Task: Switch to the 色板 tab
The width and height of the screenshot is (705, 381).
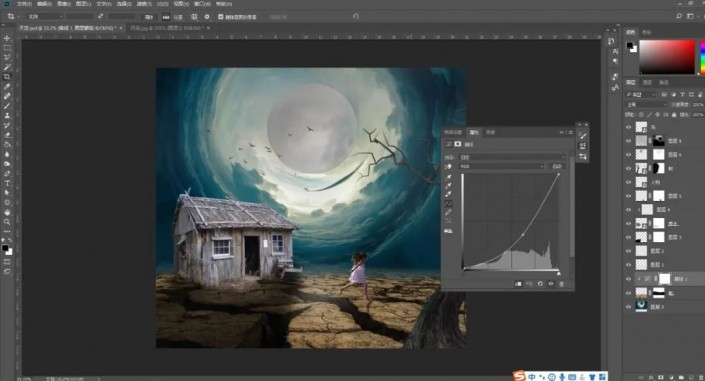Action: [x=647, y=32]
